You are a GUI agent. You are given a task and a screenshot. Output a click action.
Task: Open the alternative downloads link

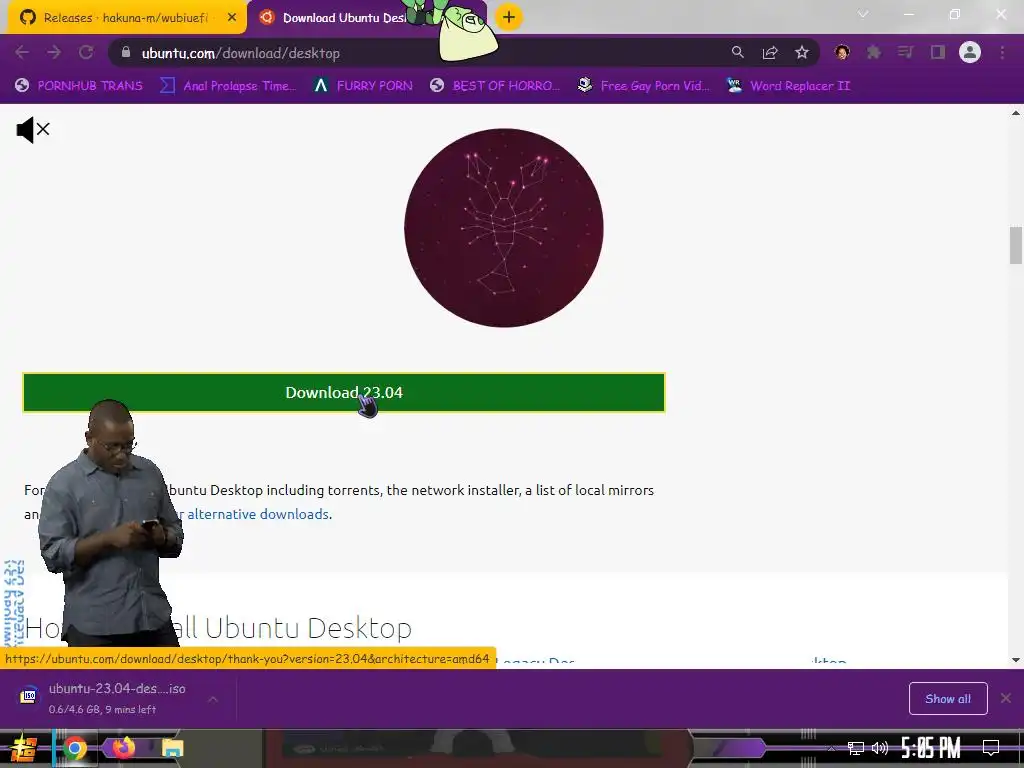coord(258,514)
